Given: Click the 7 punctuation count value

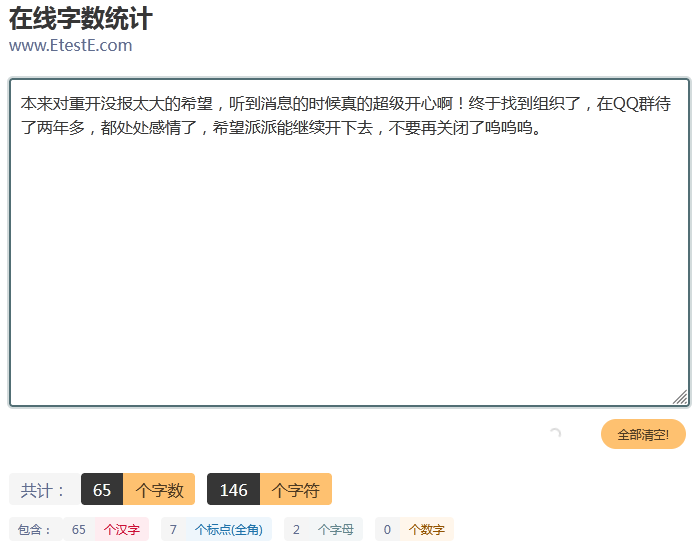Looking at the screenshot, I should tap(173, 529).
